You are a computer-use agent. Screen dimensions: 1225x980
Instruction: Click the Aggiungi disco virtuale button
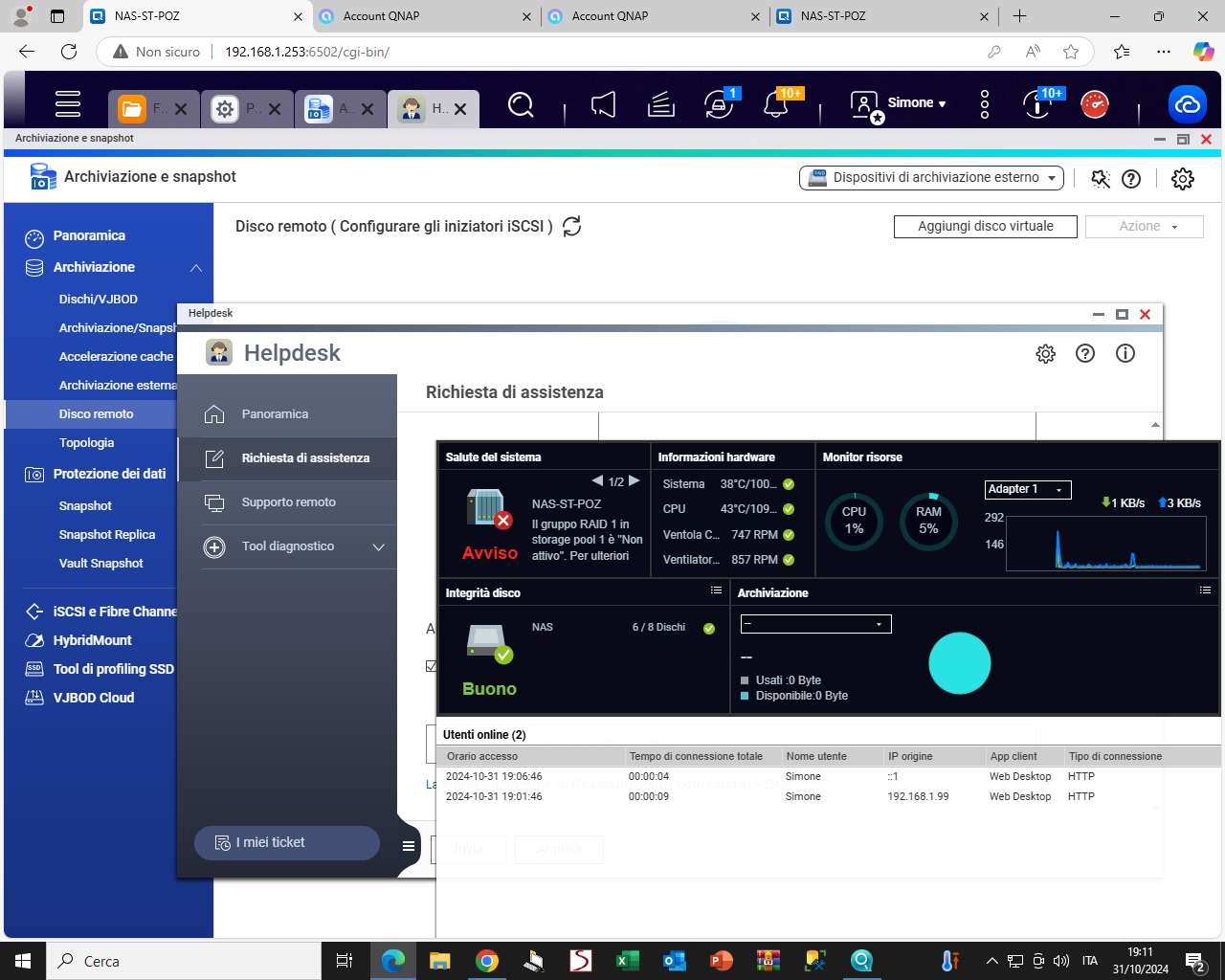tap(985, 227)
